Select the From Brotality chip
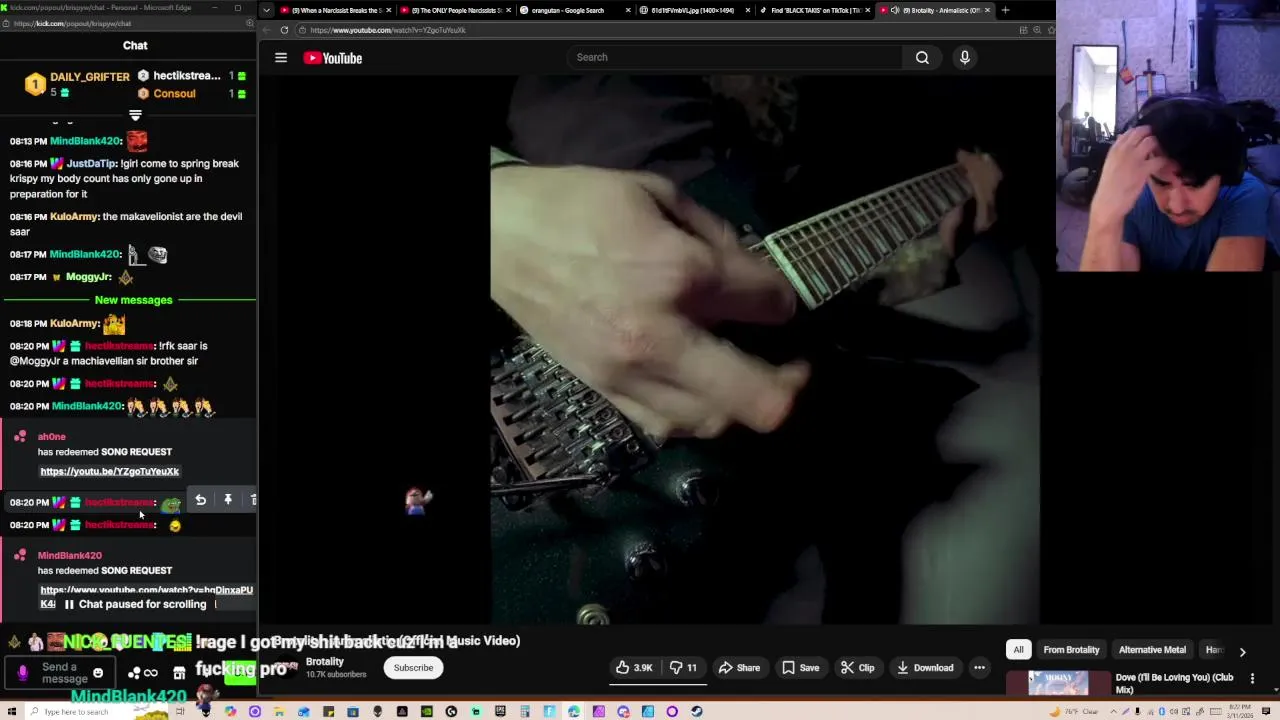This screenshot has width=1280, height=720. [1071, 650]
